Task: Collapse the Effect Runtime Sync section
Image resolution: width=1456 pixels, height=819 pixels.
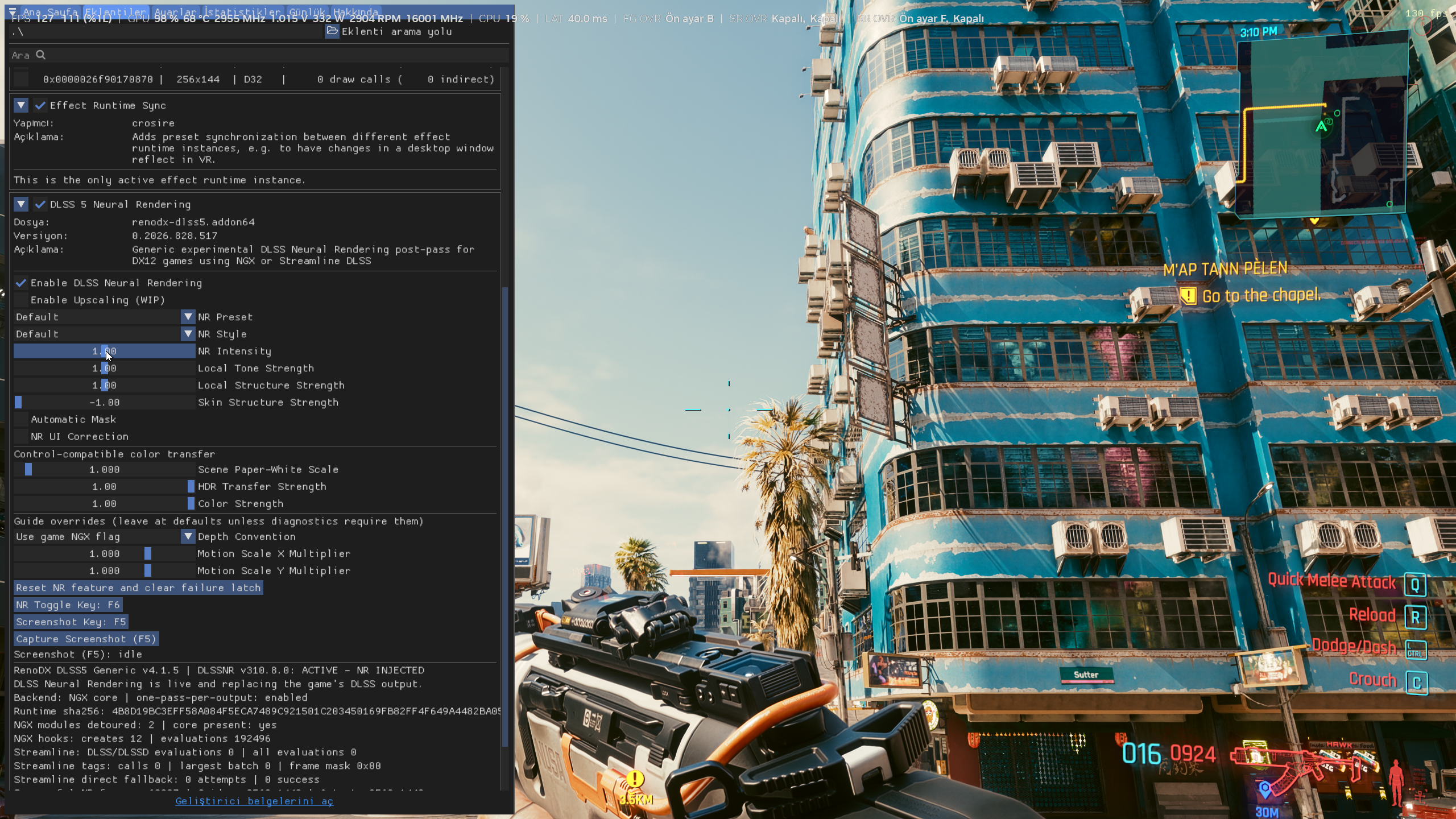Action: click(x=21, y=105)
